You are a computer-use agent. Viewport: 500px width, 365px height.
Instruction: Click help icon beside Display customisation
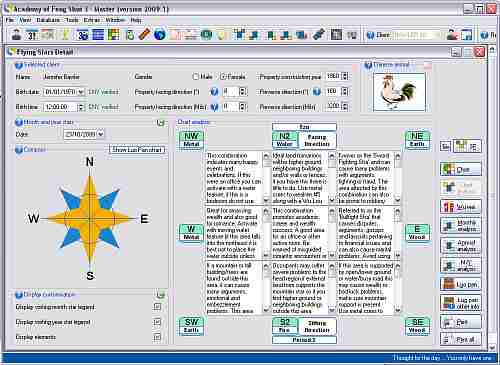tap(19, 295)
